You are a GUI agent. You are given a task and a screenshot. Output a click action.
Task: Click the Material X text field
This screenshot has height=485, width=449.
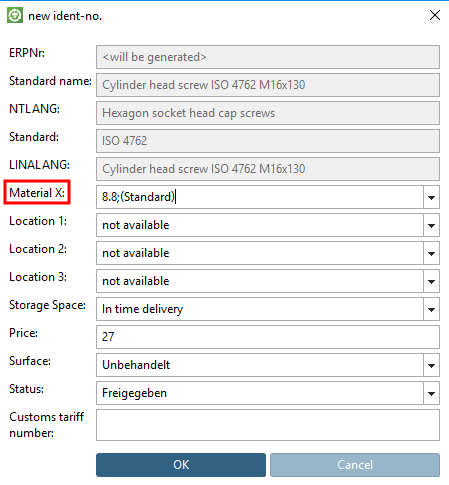click(x=260, y=197)
